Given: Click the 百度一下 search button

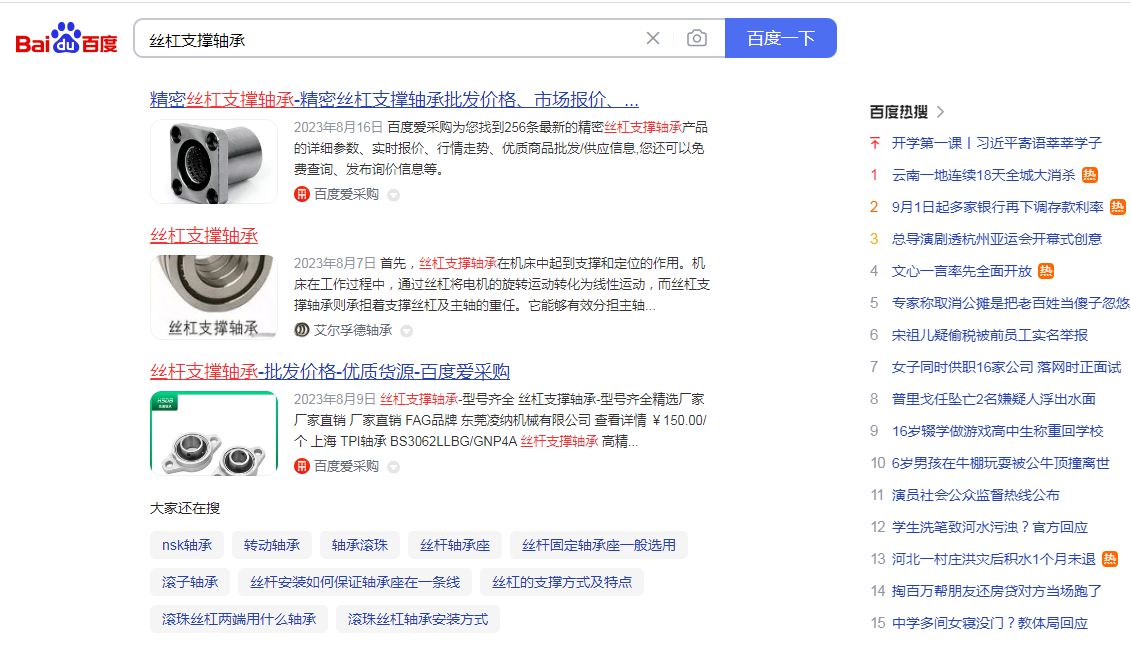Looking at the screenshot, I should click(x=780, y=38).
